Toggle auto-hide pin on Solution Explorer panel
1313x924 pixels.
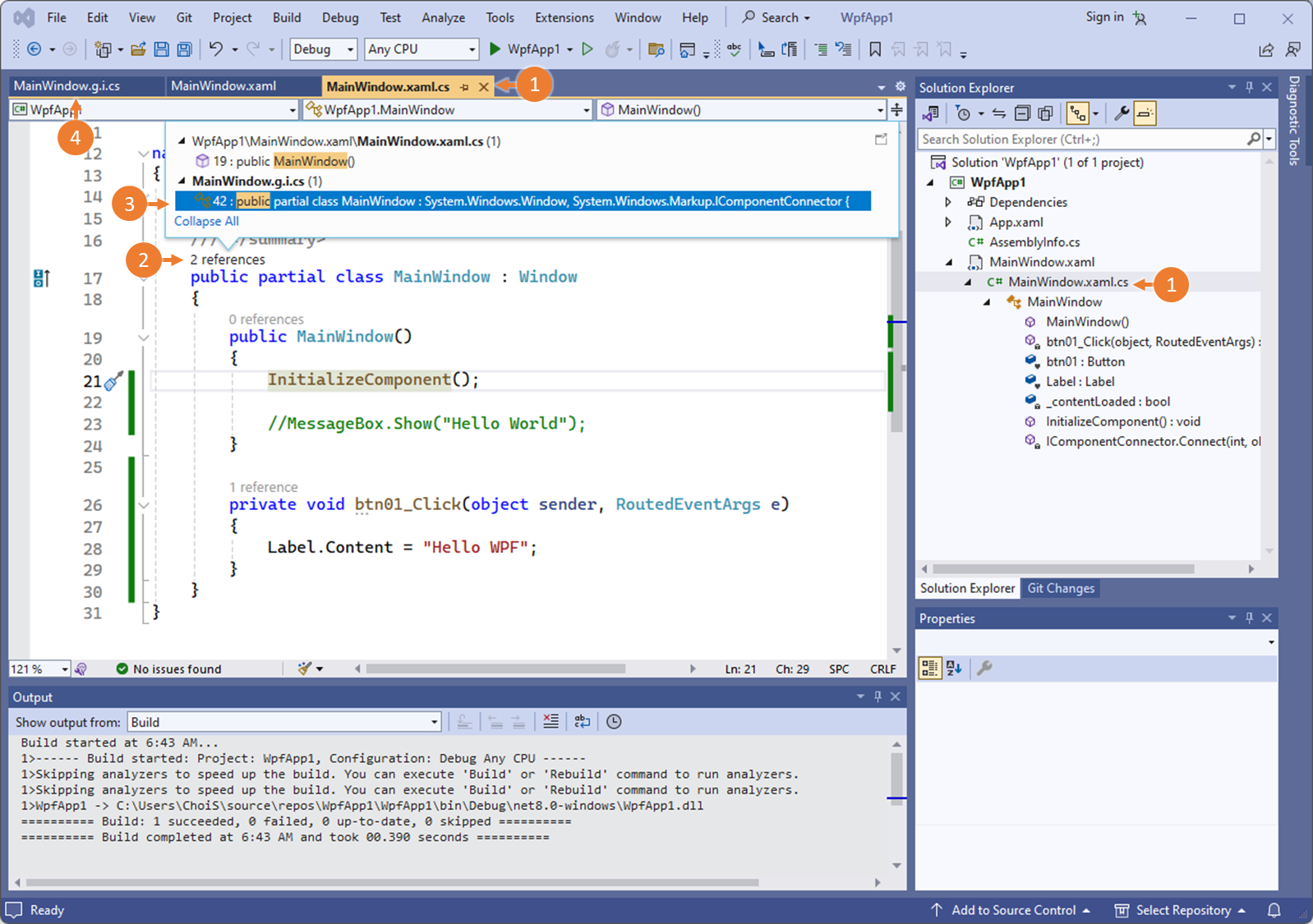coord(1249,87)
